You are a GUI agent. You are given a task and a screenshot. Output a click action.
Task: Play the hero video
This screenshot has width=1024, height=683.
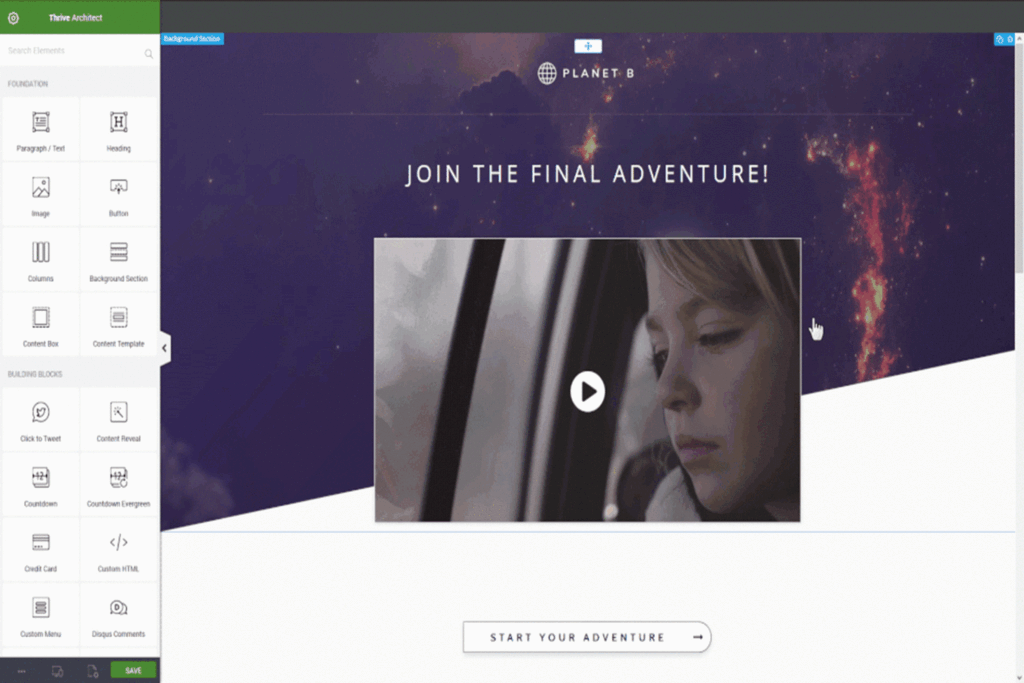pos(587,391)
